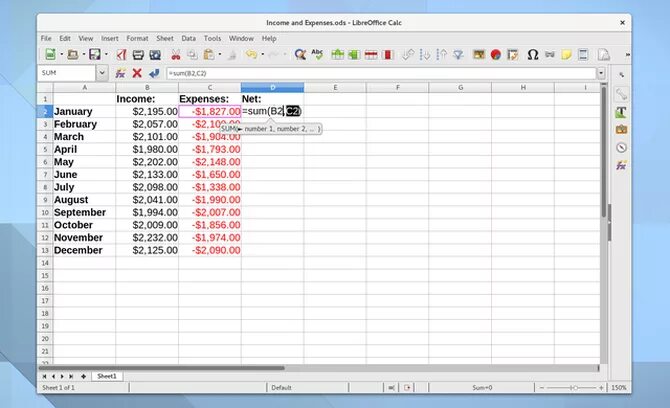Cancel formula with red X icon
Viewport: 670px width, 408px height.
pyautogui.click(x=137, y=73)
